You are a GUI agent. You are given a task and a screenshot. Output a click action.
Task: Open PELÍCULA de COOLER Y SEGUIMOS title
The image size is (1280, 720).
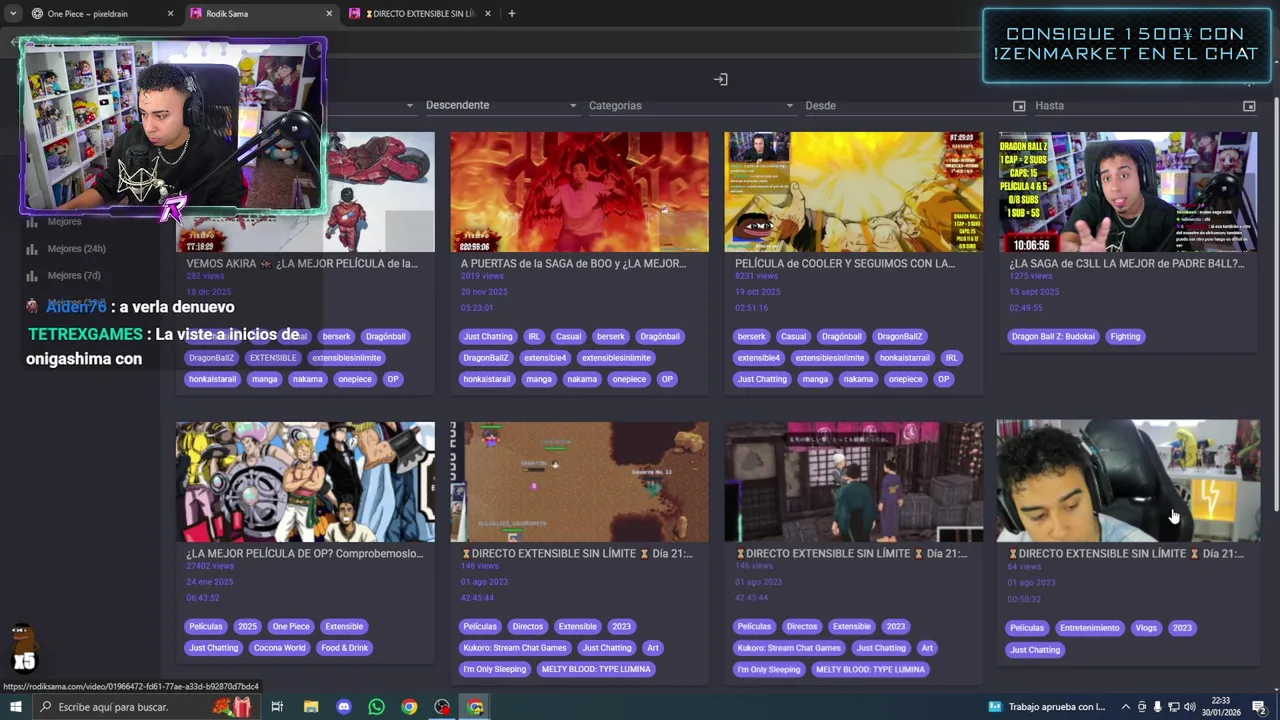845,264
